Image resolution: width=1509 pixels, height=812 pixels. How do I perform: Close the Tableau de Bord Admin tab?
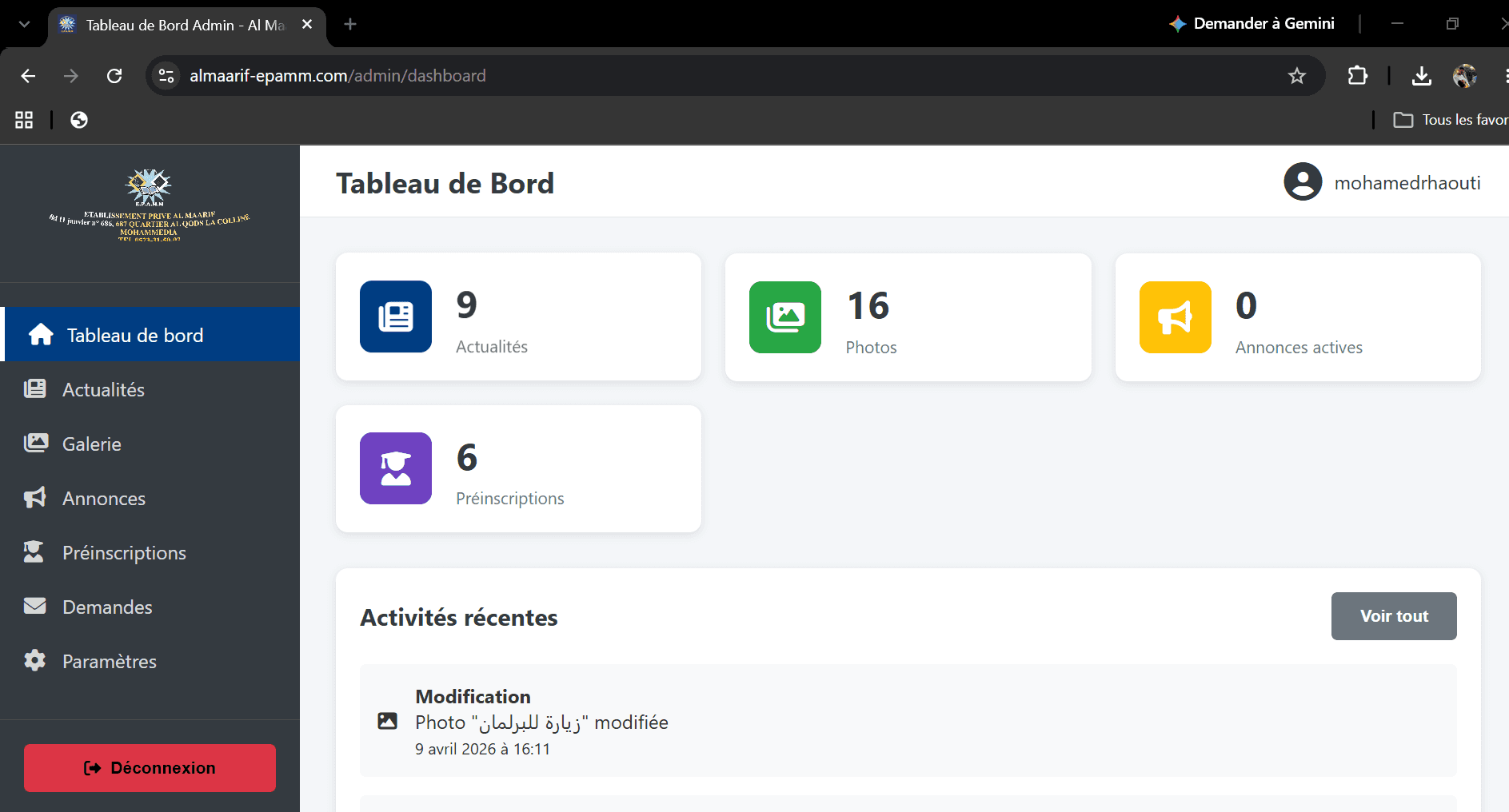(307, 25)
